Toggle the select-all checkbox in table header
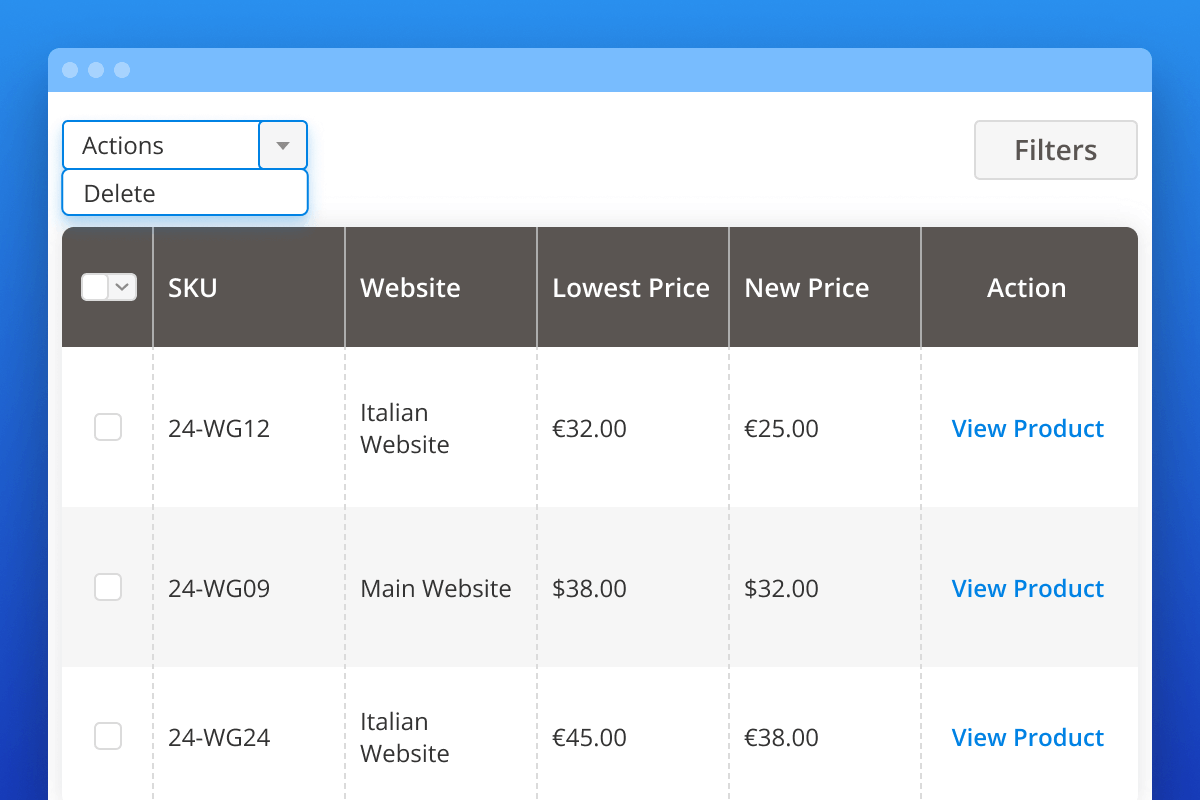Image resolution: width=1200 pixels, height=800 pixels. [x=93, y=287]
